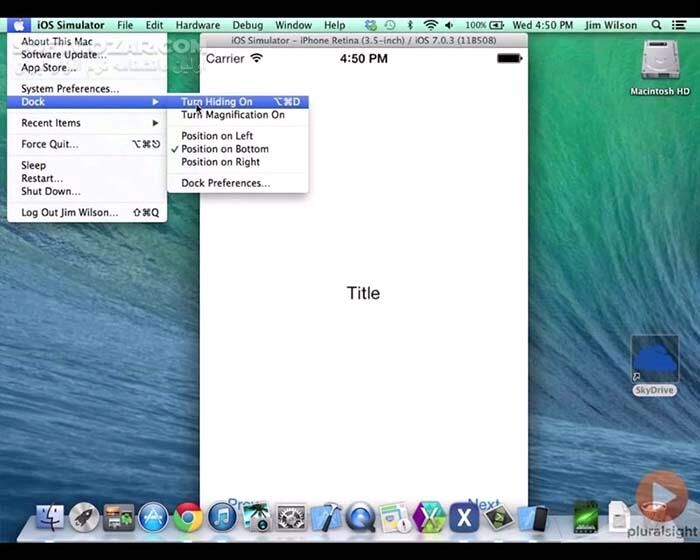Image resolution: width=700 pixels, height=560 pixels.
Task: Open Xcode from the dock
Action: (326, 517)
